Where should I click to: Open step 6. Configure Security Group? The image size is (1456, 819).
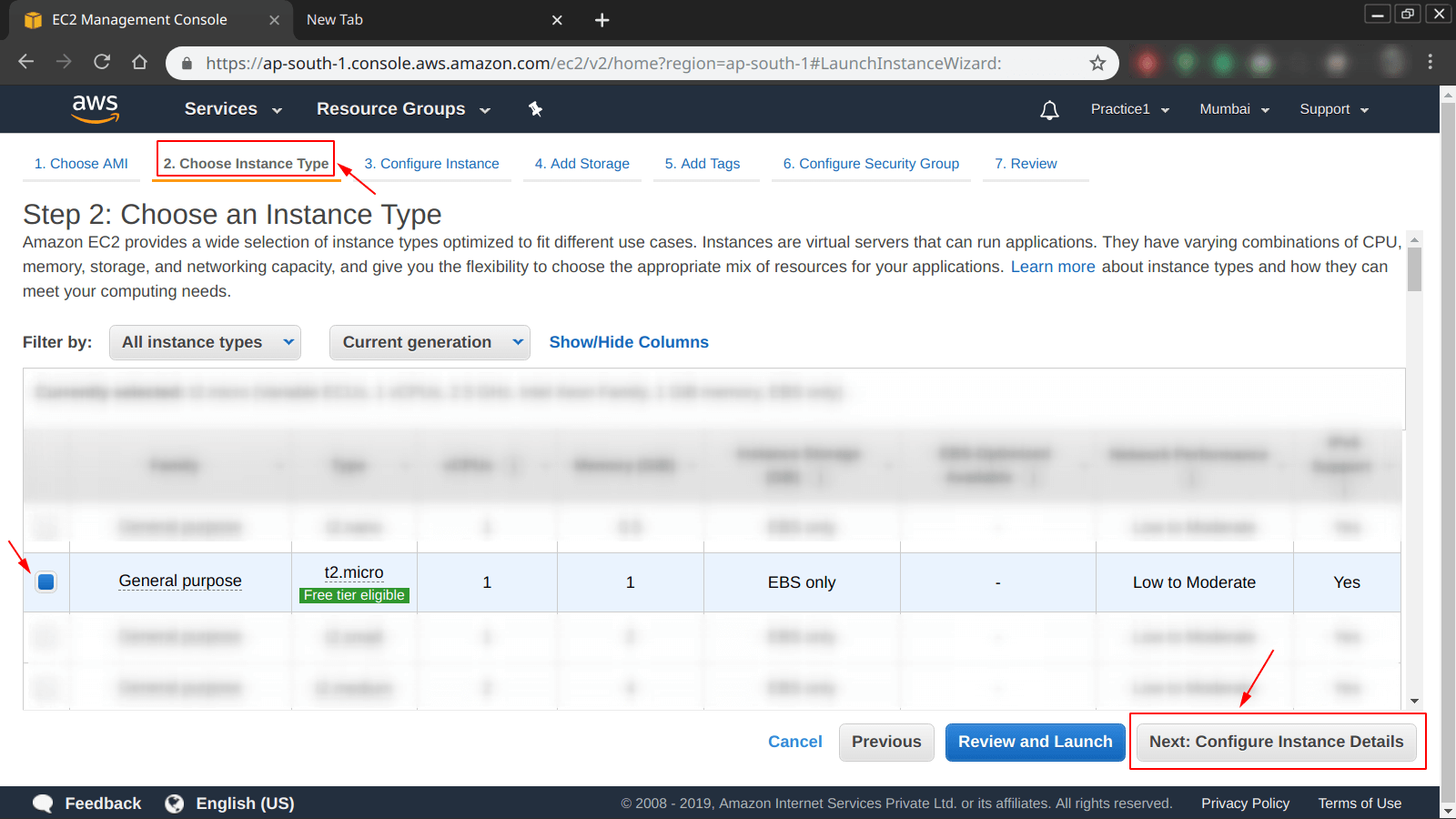[871, 164]
